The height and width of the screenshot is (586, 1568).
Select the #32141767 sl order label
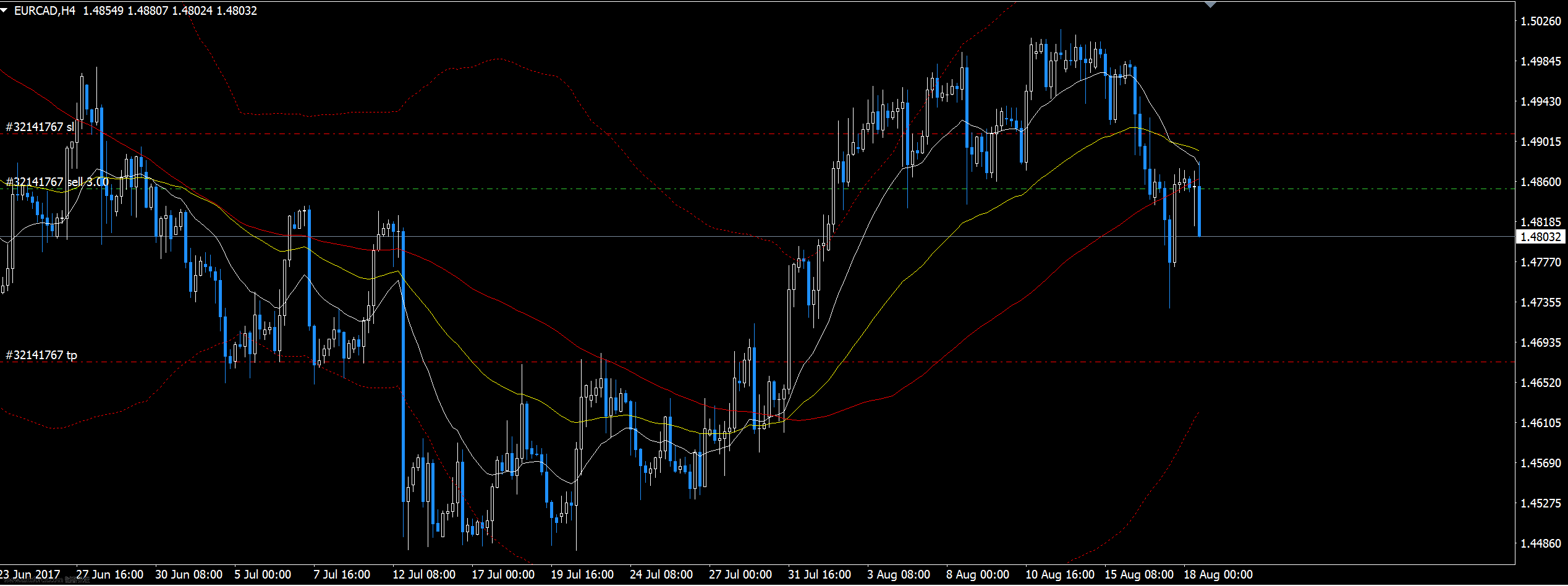(40, 127)
